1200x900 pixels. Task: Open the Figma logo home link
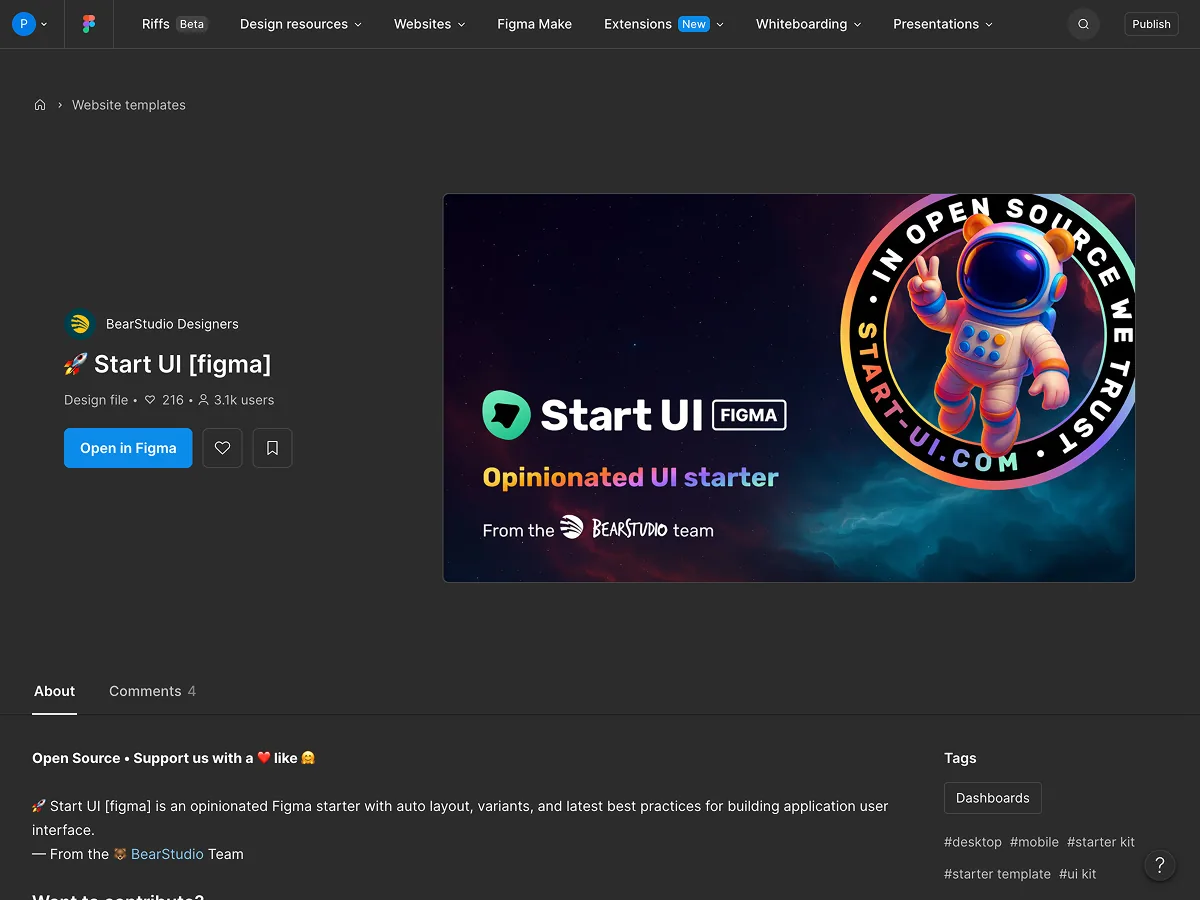[x=89, y=24]
